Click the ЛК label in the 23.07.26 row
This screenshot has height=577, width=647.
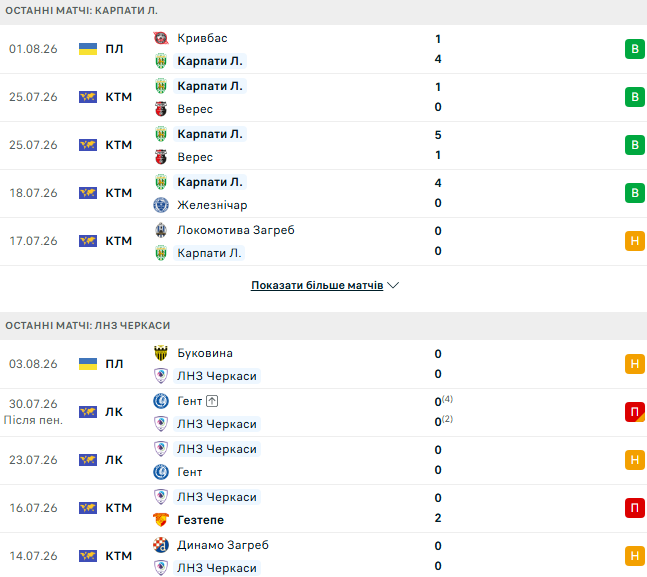(x=114, y=460)
